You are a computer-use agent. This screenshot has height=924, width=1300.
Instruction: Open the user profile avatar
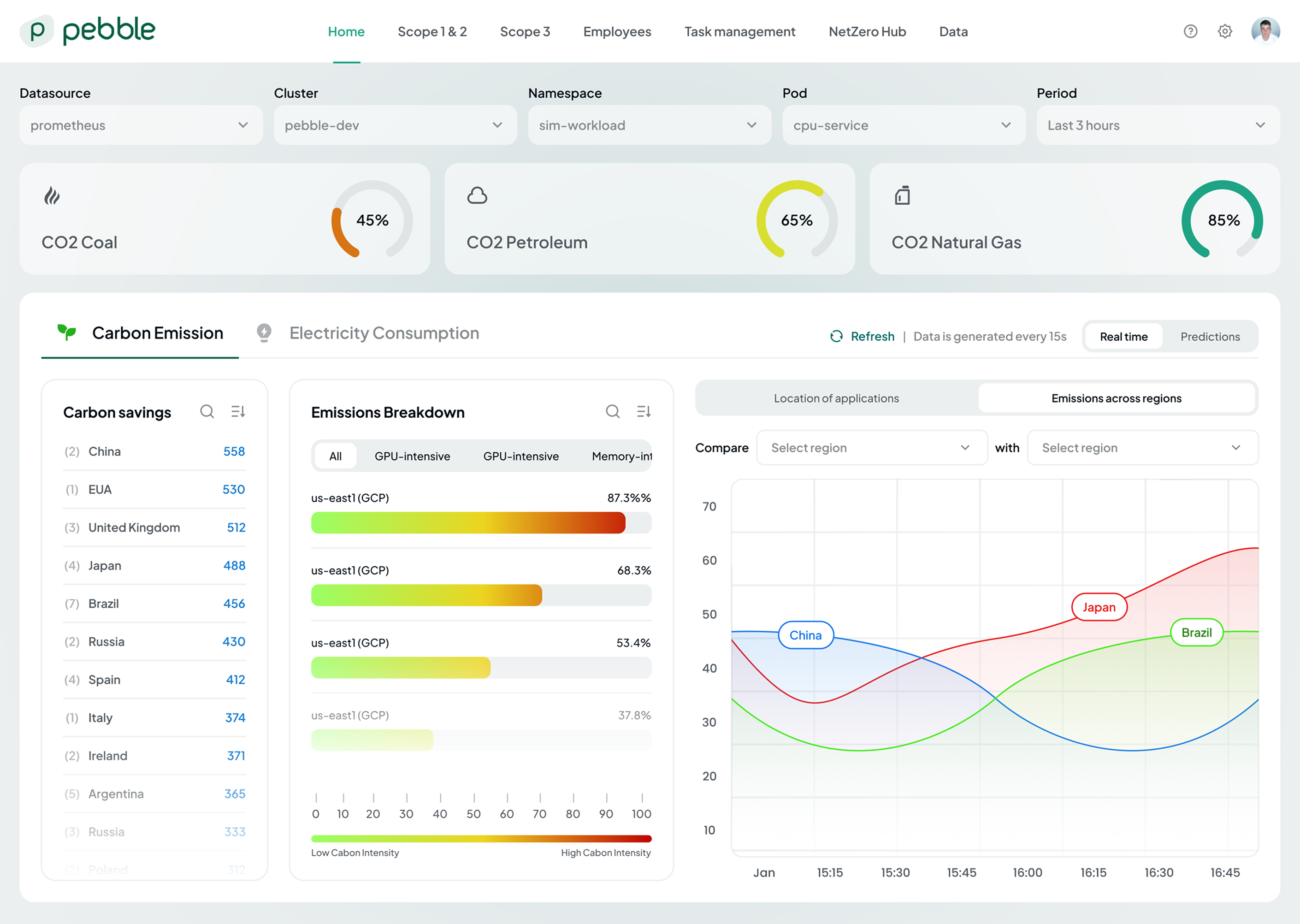pos(1265,31)
